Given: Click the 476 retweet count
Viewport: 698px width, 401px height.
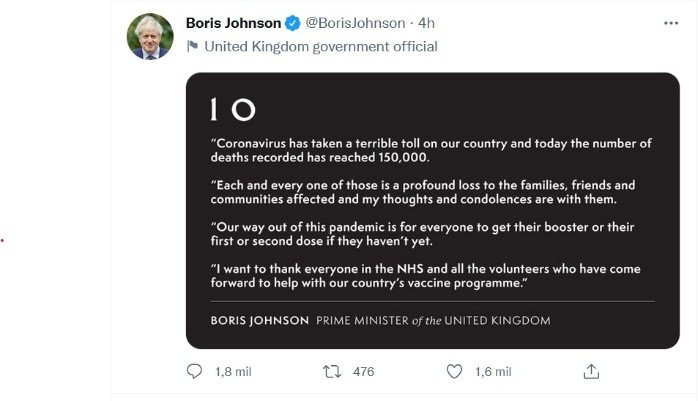Looking at the screenshot, I should point(364,371).
